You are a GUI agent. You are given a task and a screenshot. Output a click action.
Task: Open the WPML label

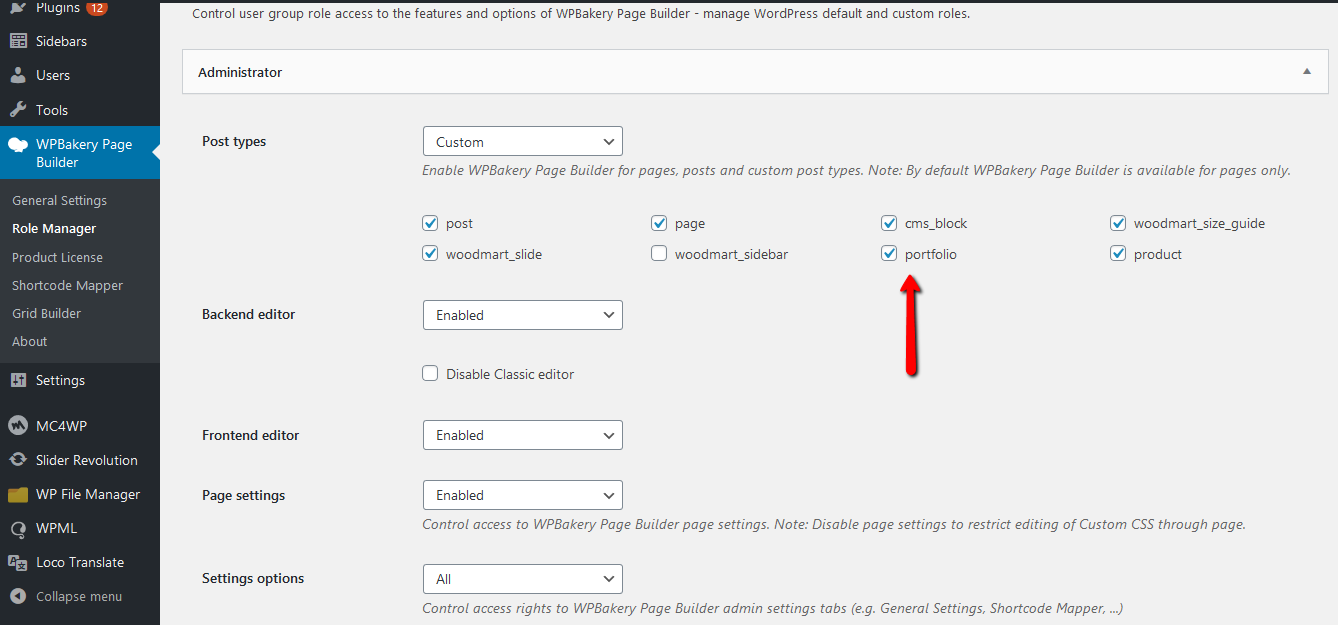(x=56, y=528)
